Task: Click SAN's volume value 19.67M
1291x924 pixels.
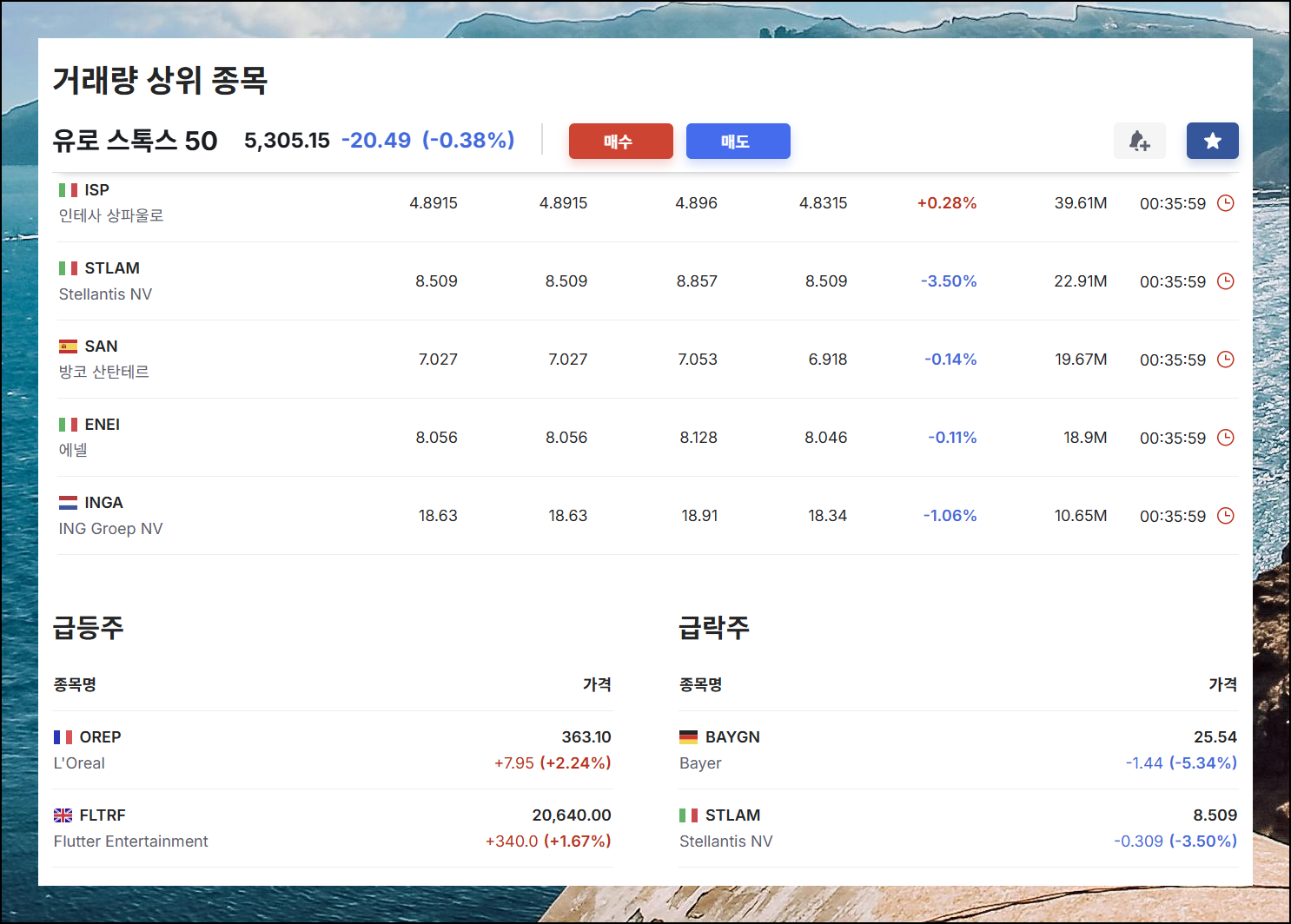Action: pos(1081,360)
